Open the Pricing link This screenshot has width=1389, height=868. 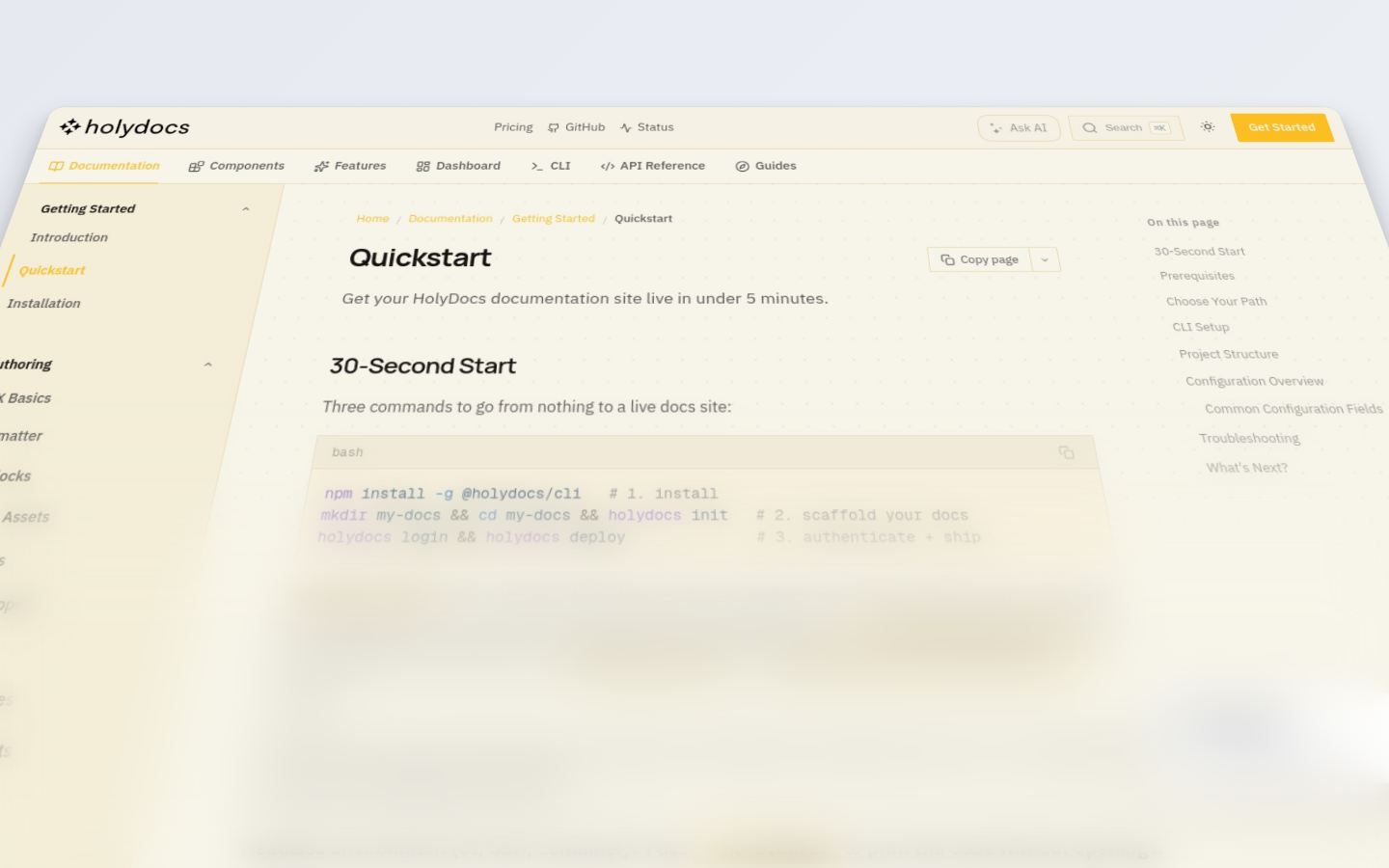513,127
